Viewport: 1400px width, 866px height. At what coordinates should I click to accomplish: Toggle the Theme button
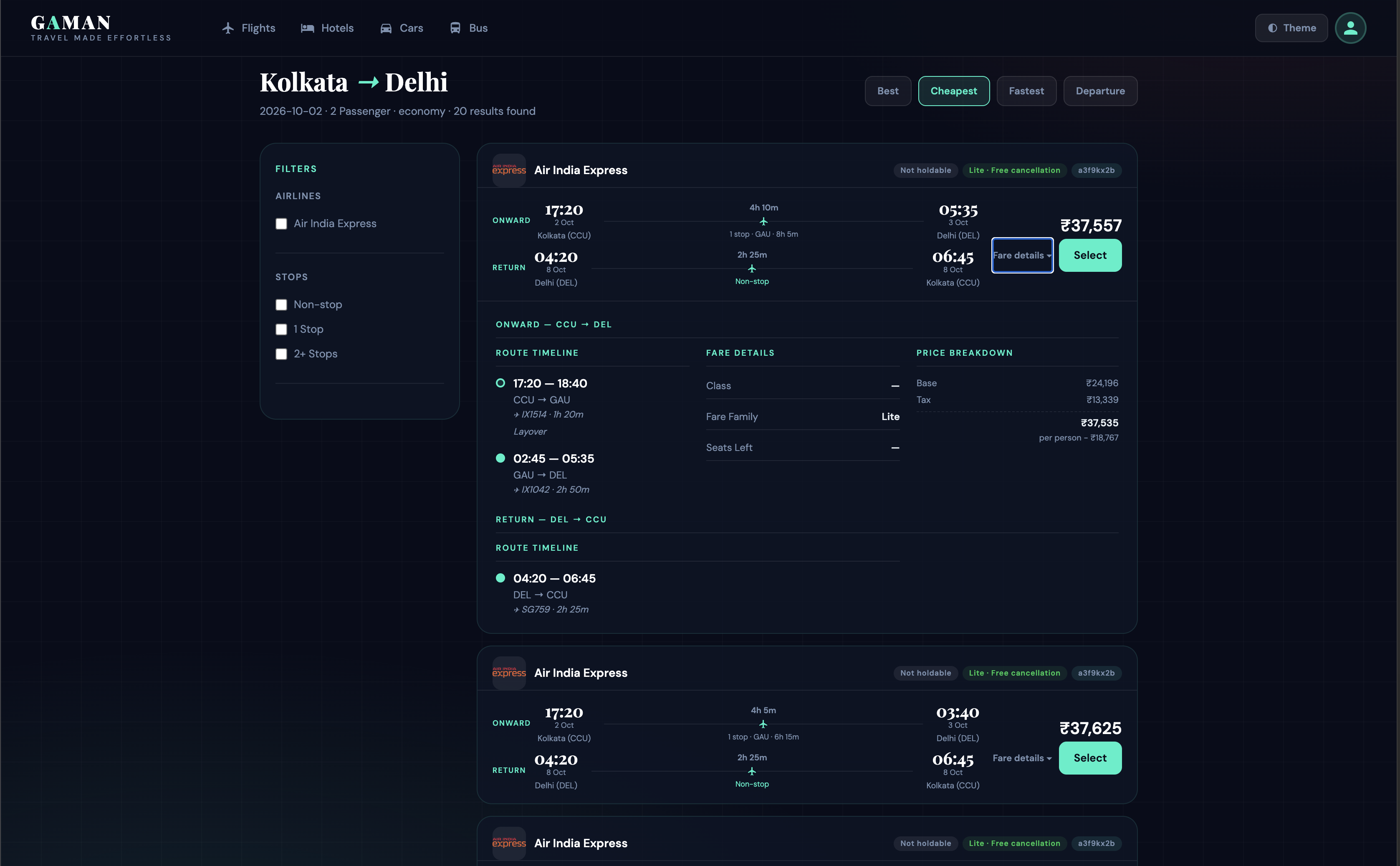(1291, 28)
